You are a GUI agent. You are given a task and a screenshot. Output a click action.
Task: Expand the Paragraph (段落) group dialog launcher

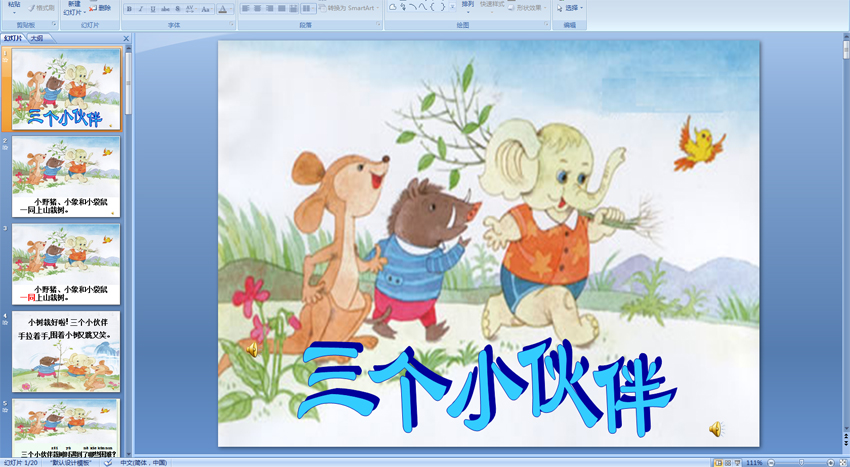tap(378, 24)
